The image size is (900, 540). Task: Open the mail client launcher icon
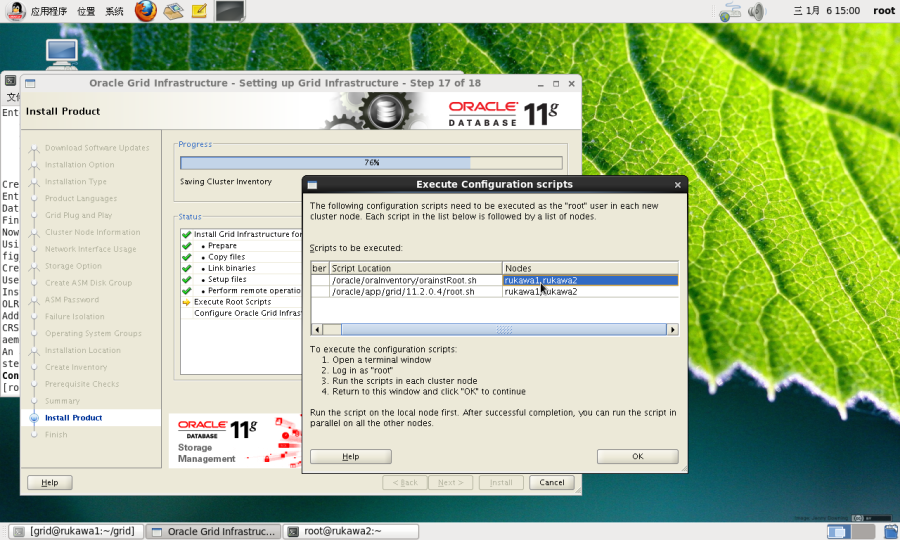coord(173,11)
